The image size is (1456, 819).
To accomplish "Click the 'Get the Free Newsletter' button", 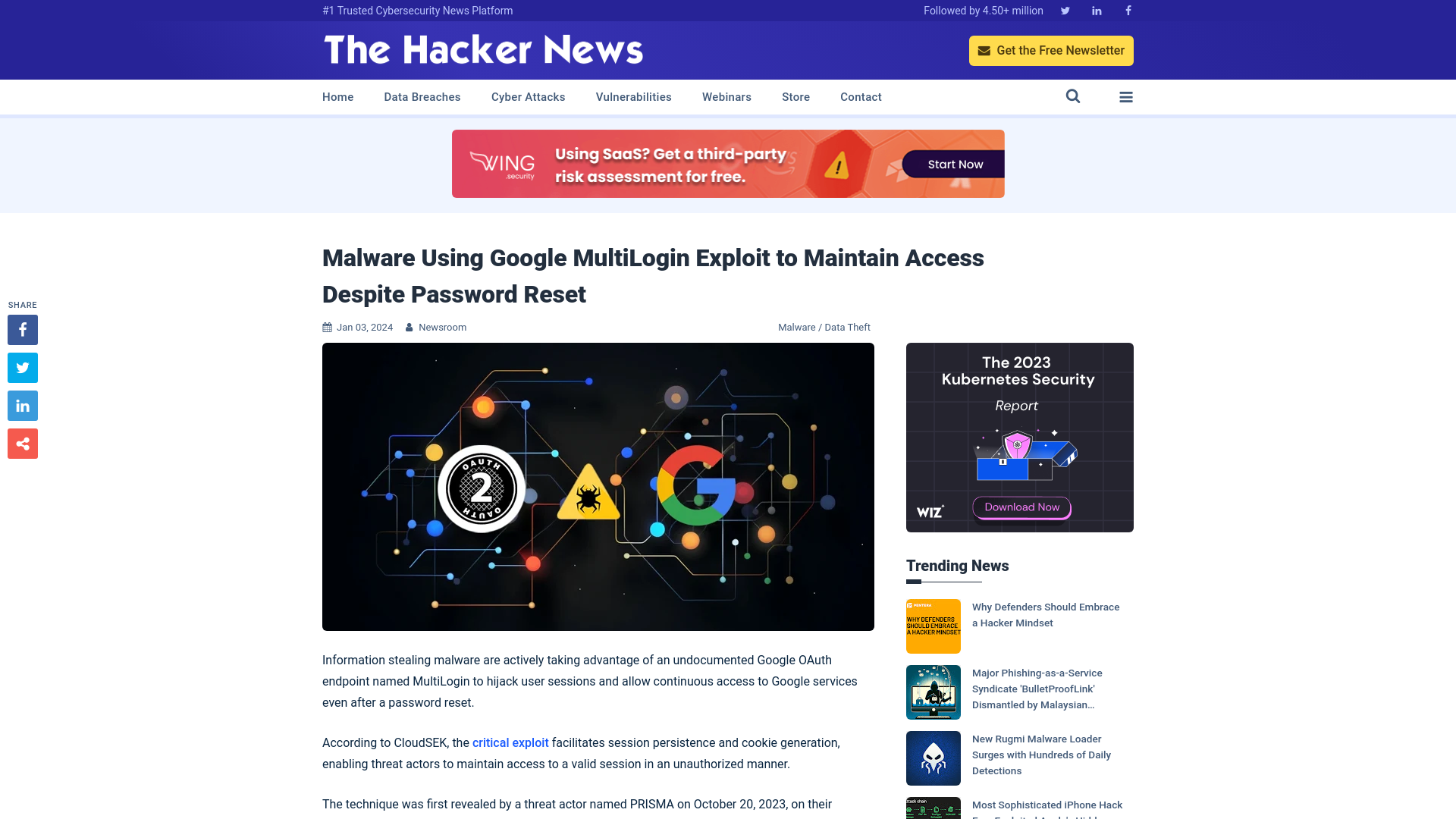I will point(1051,50).
